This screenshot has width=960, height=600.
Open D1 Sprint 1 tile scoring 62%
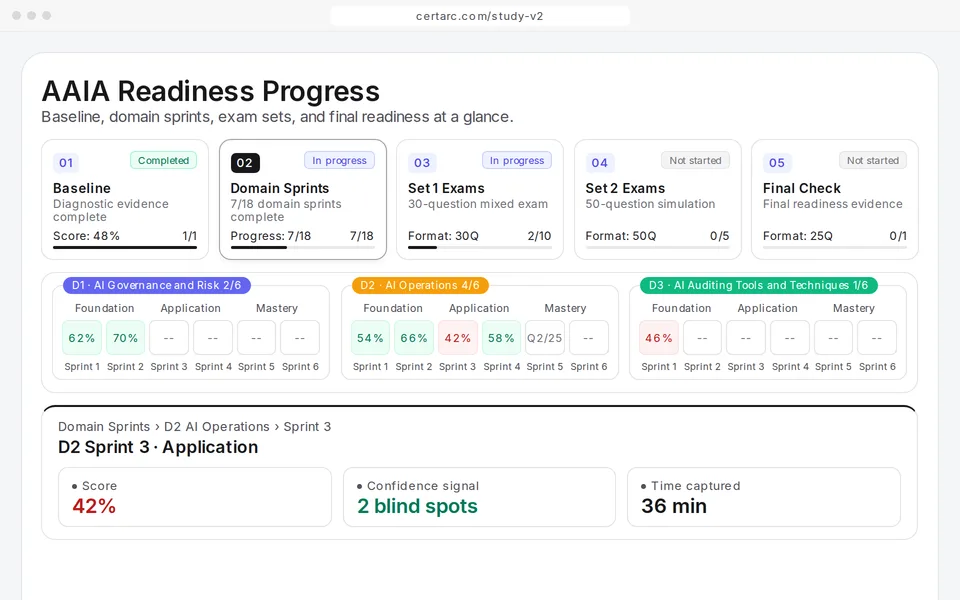(81, 338)
